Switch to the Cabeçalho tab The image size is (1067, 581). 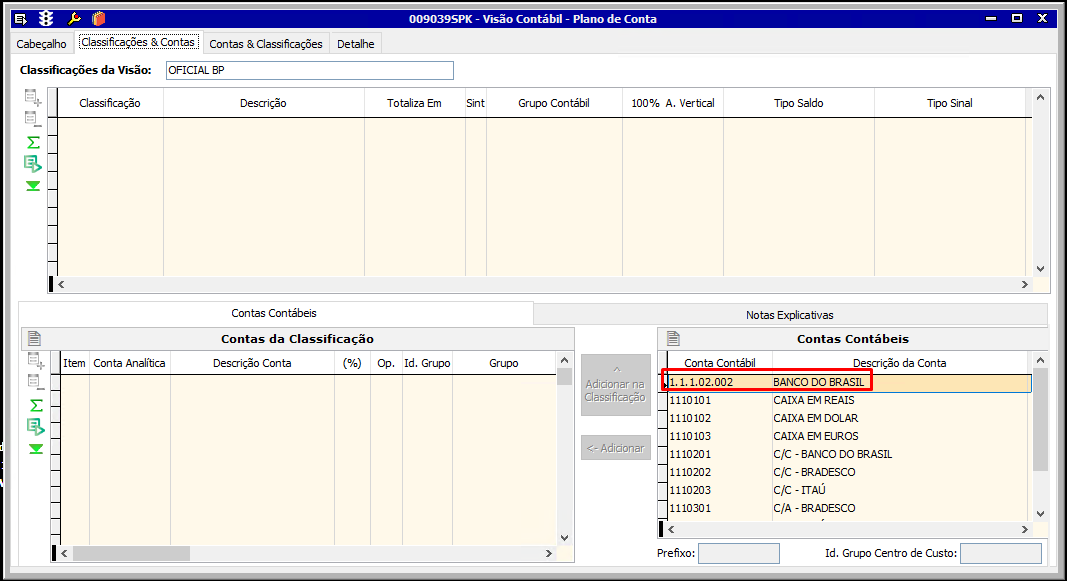click(42, 44)
